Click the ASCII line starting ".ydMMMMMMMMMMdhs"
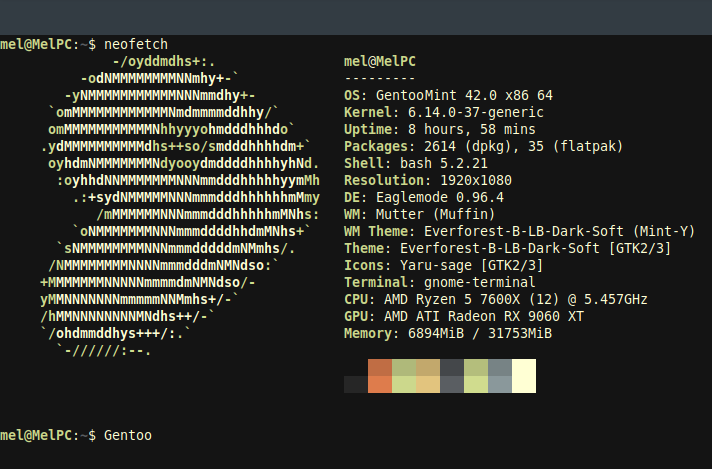This screenshot has height=469, width=712. pyautogui.click(x=176, y=146)
